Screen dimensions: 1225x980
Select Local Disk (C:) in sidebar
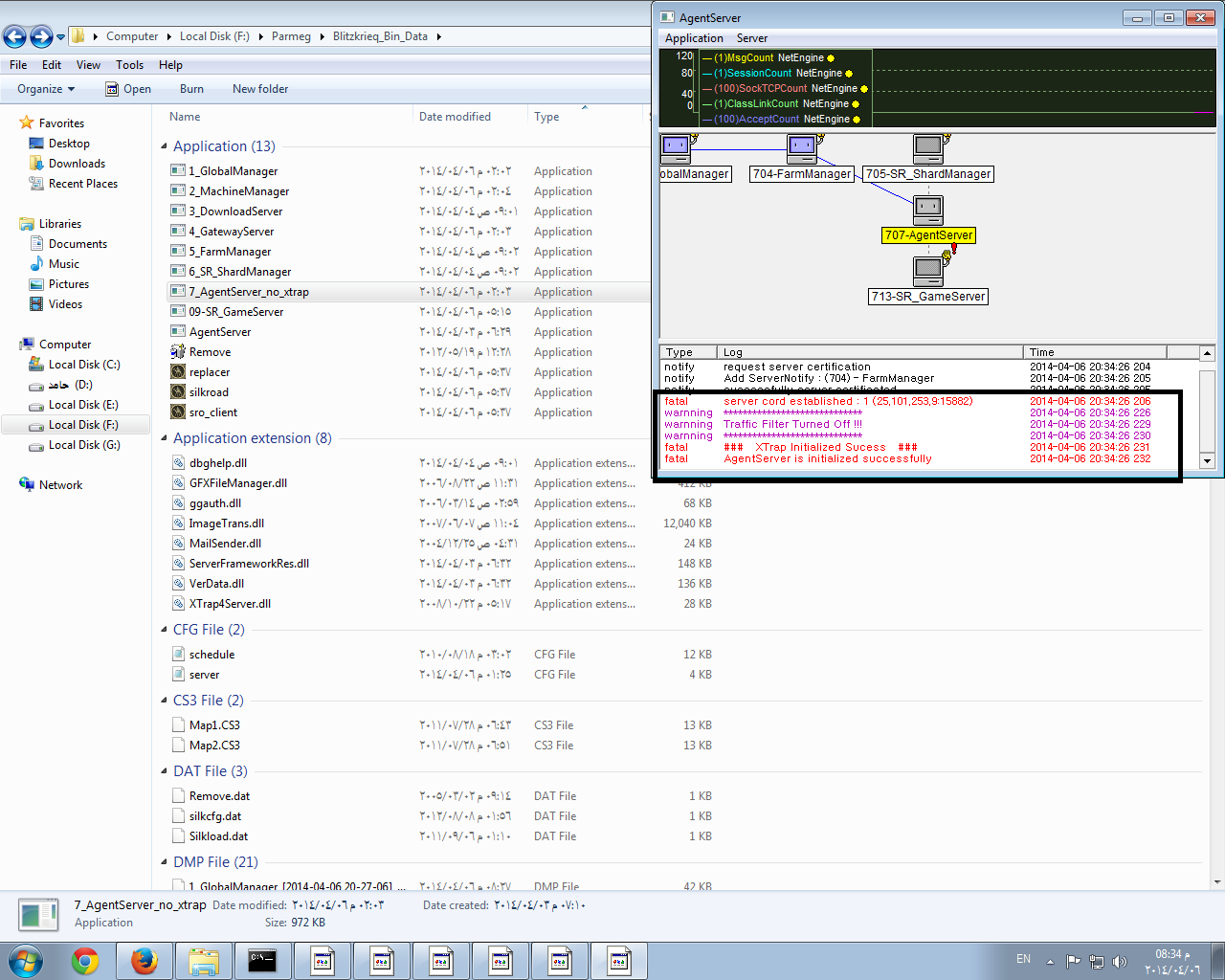(84, 365)
